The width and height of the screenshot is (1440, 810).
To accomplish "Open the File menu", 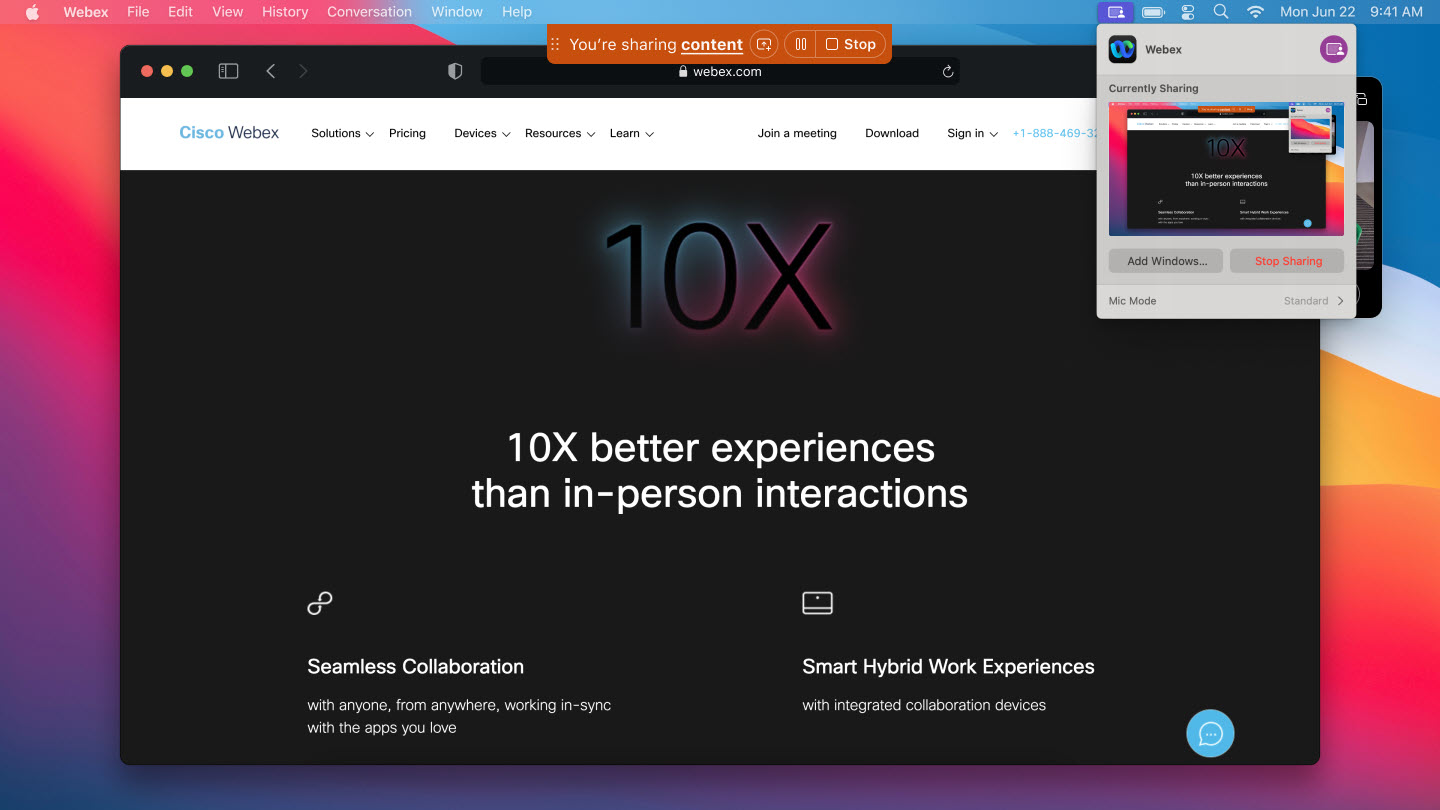I will [x=138, y=12].
